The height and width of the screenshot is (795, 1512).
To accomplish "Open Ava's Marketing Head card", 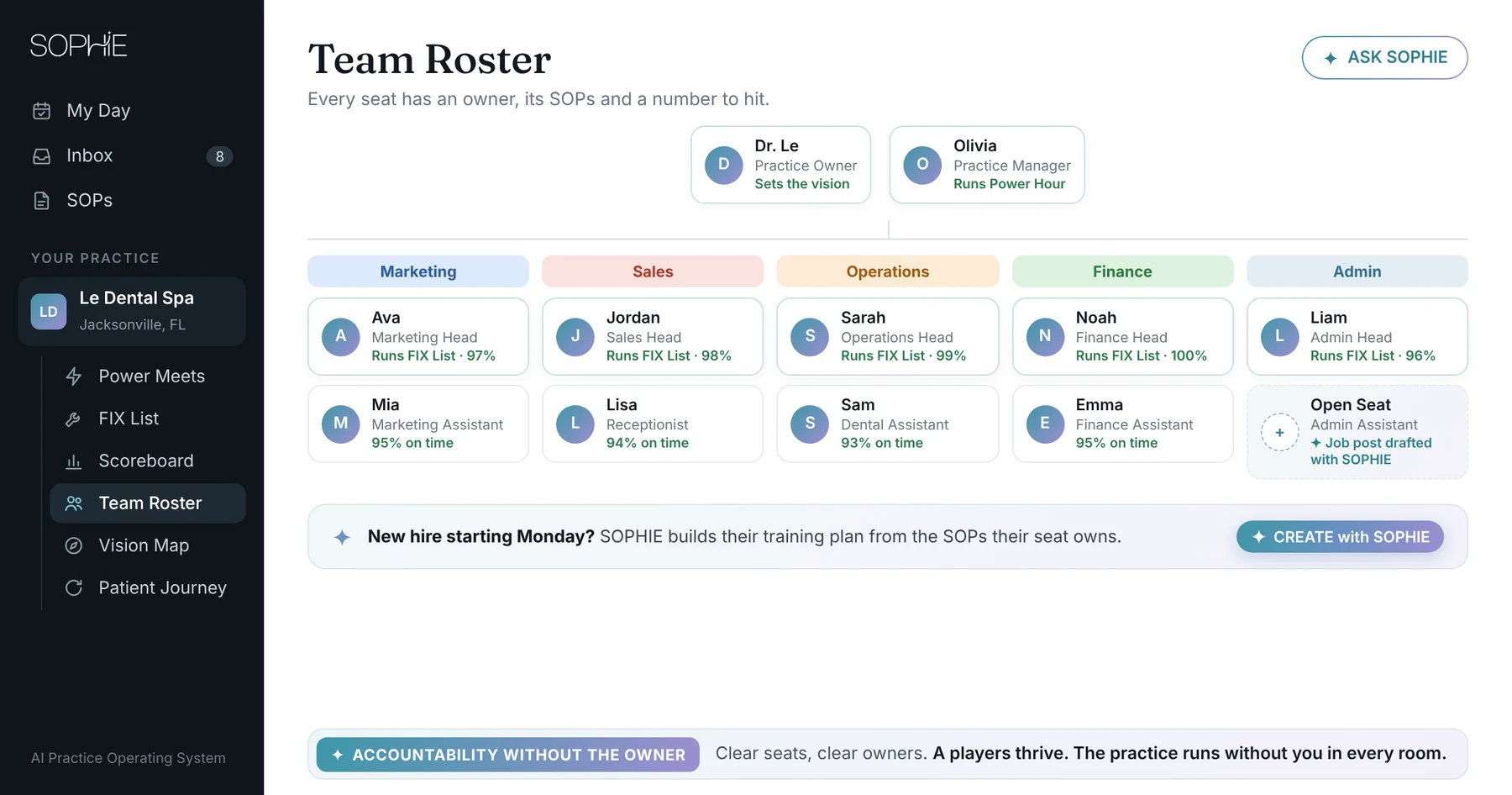I will (x=418, y=336).
